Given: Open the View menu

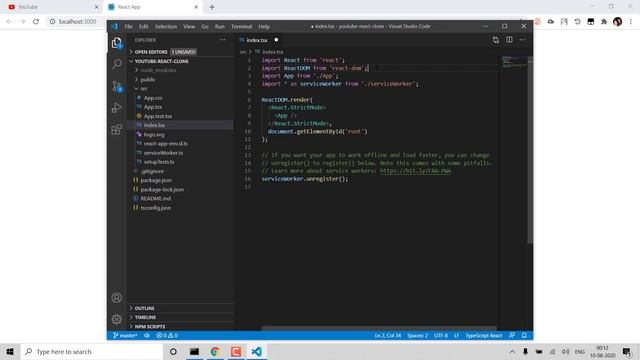Looking at the screenshot, I should pyautogui.click(x=189, y=26).
